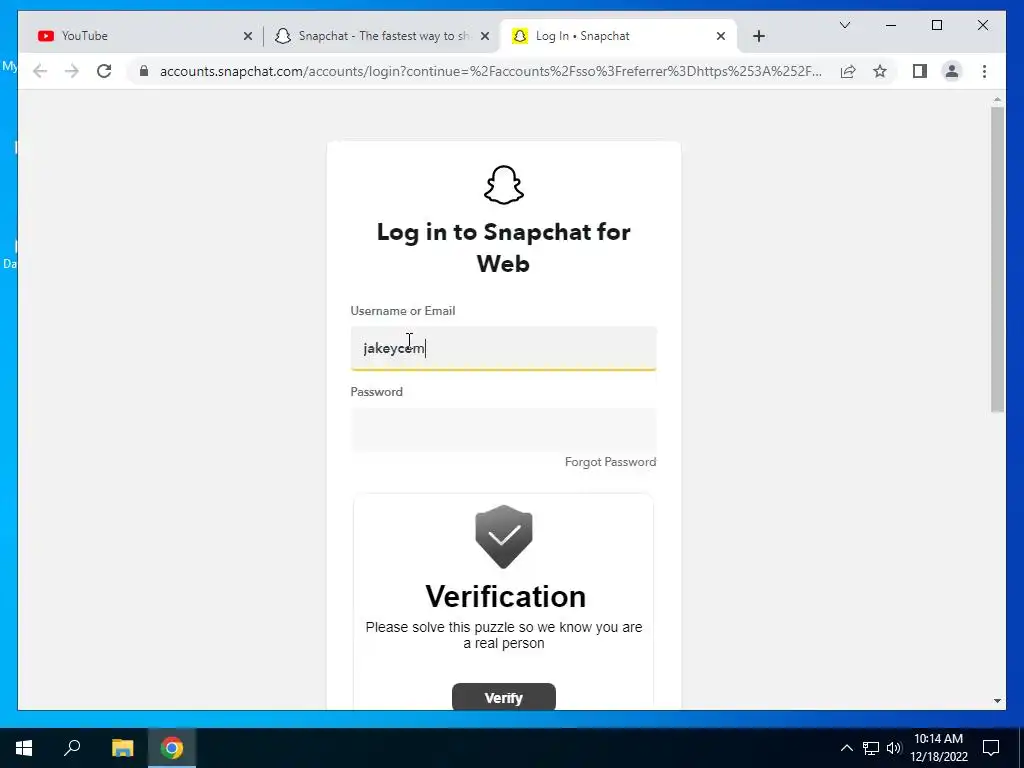Click the browser forward arrow
The width and height of the screenshot is (1024, 768).
coord(72,71)
